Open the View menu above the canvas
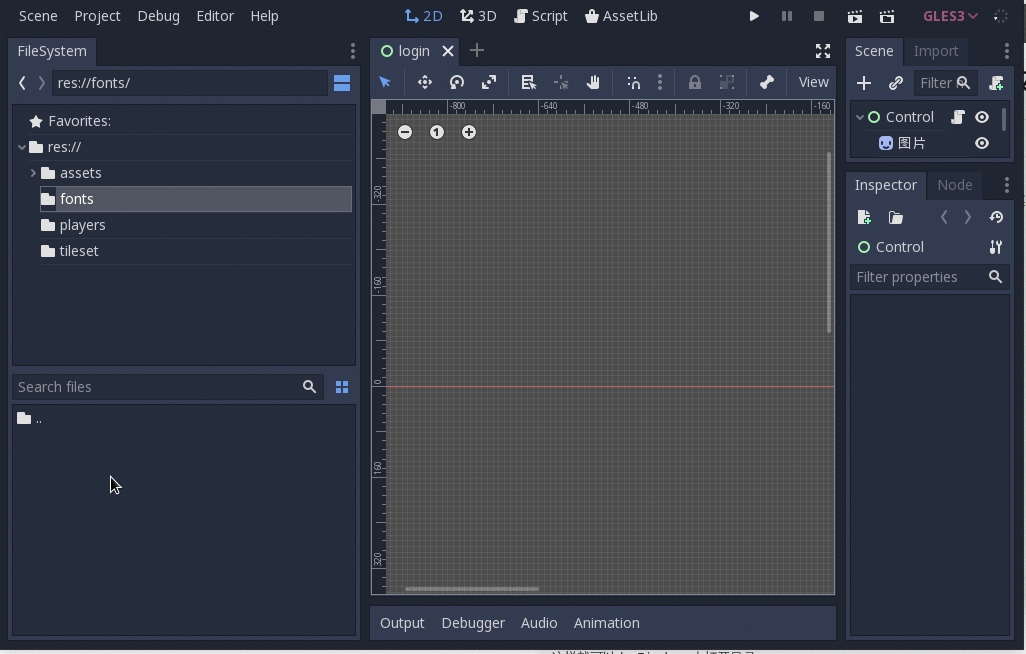 (x=813, y=82)
